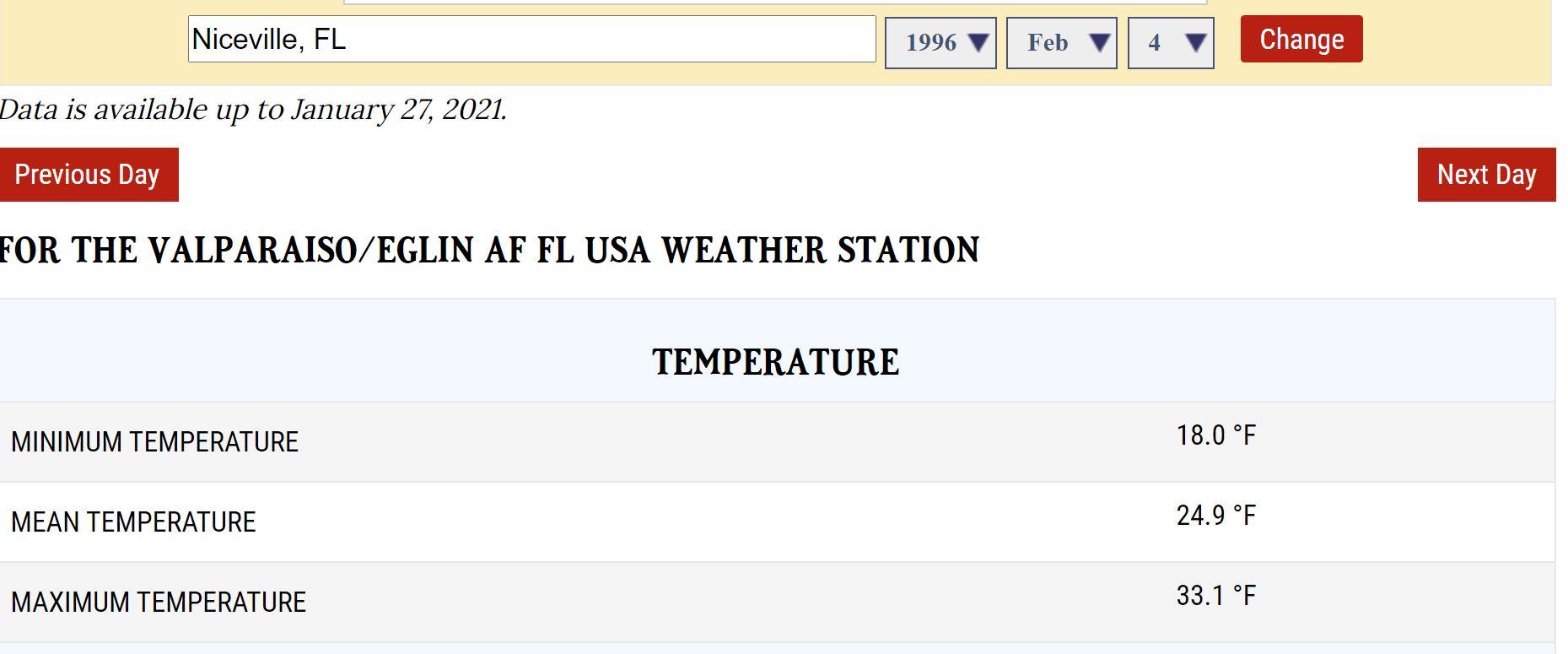Click the month dropdown arrow icon
This screenshot has height=654, width=1568.
tap(1099, 42)
